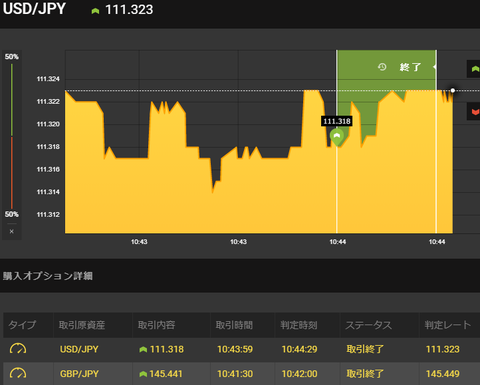Image resolution: width=480 pixels, height=385 pixels.
Task: Click 取引終了 status in GBP/JPY row
Action: click(x=365, y=374)
